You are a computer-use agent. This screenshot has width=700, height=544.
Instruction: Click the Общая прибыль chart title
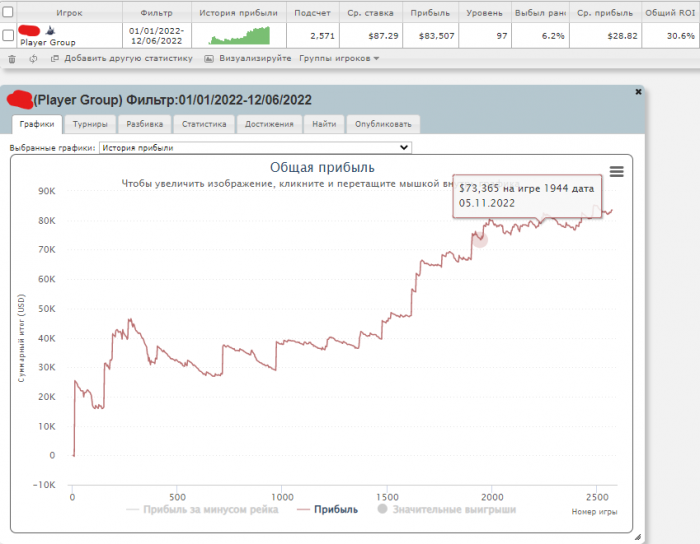point(322,167)
